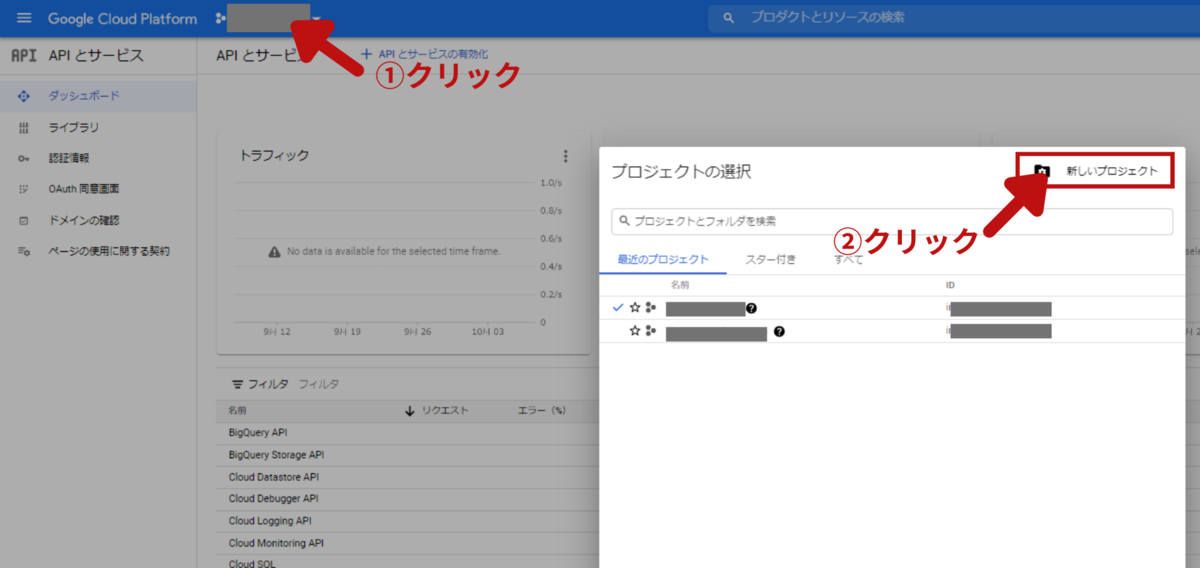
Task: Click the Google Cloud Platform logo text
Action: pyautogui.click(x=122, y=18)
